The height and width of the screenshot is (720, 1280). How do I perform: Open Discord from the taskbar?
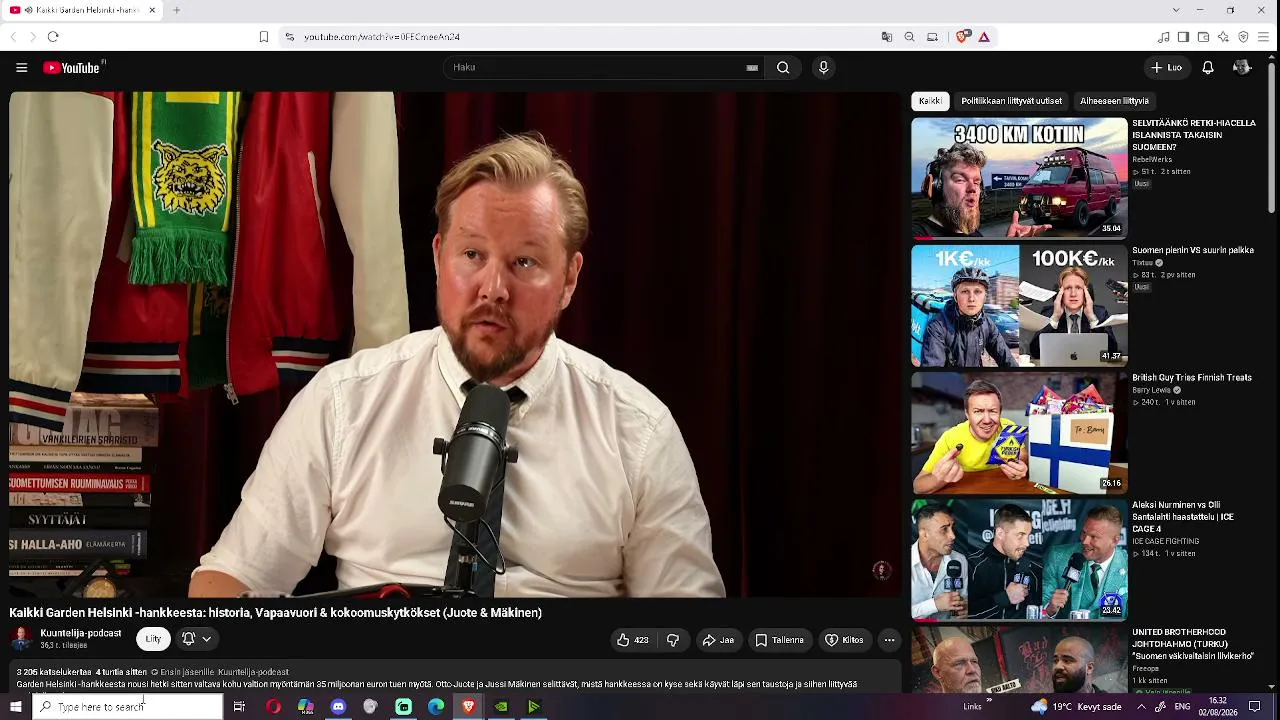click(338, 707)
